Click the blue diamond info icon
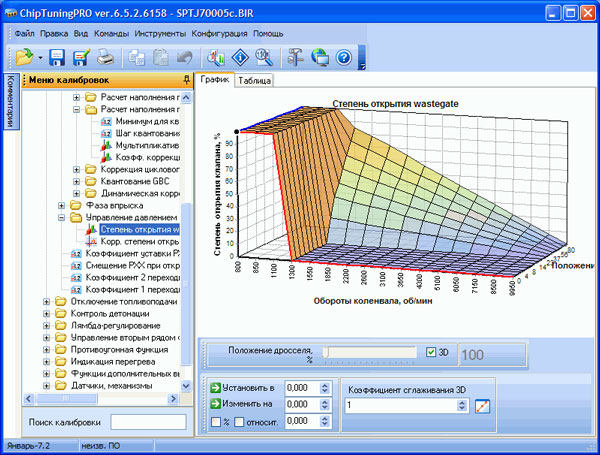 pos(239,57)
